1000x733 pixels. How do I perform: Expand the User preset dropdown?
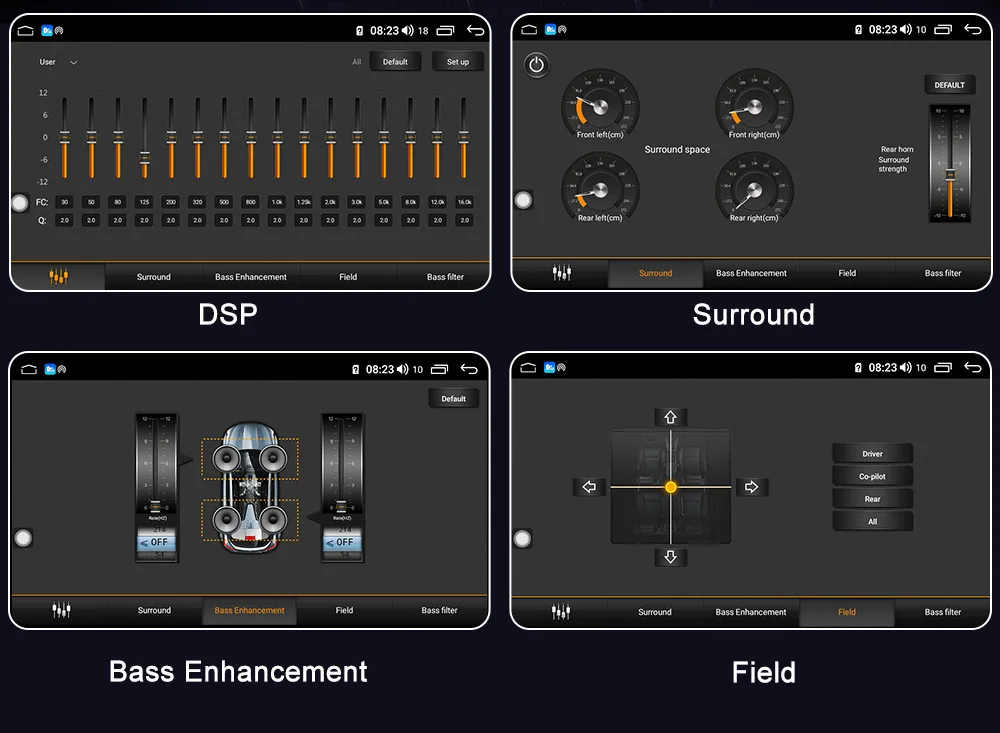click(58, 62)
